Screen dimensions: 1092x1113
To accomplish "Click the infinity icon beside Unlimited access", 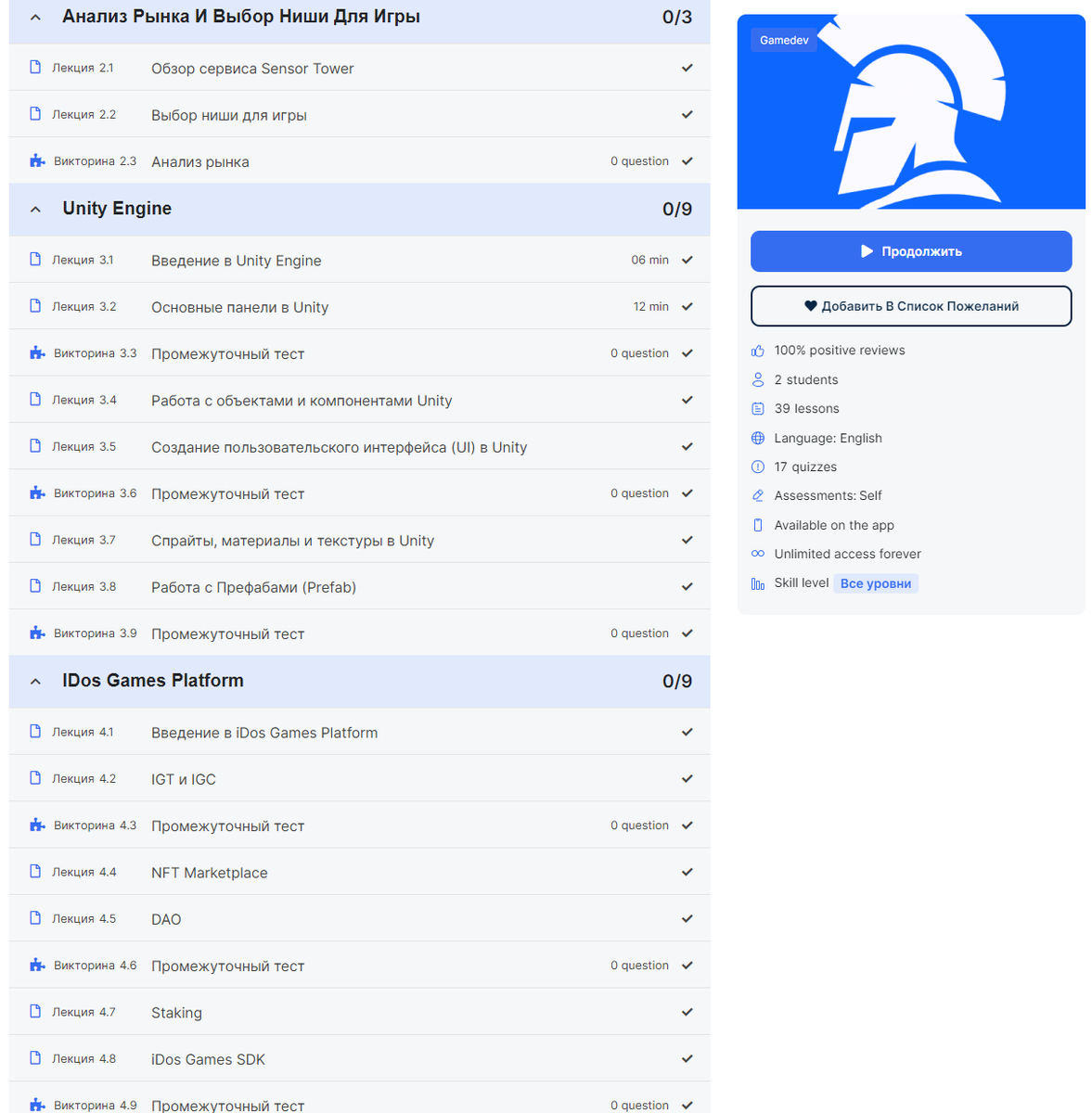I will (x=758, y=554).
